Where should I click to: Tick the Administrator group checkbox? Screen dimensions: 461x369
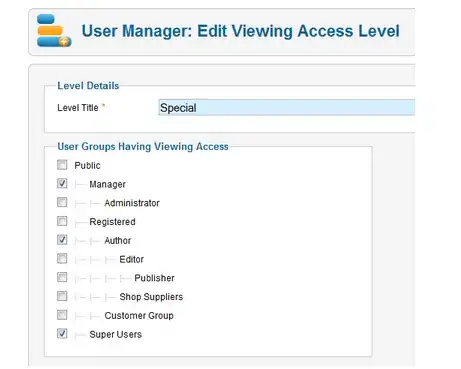click(62, 202)
